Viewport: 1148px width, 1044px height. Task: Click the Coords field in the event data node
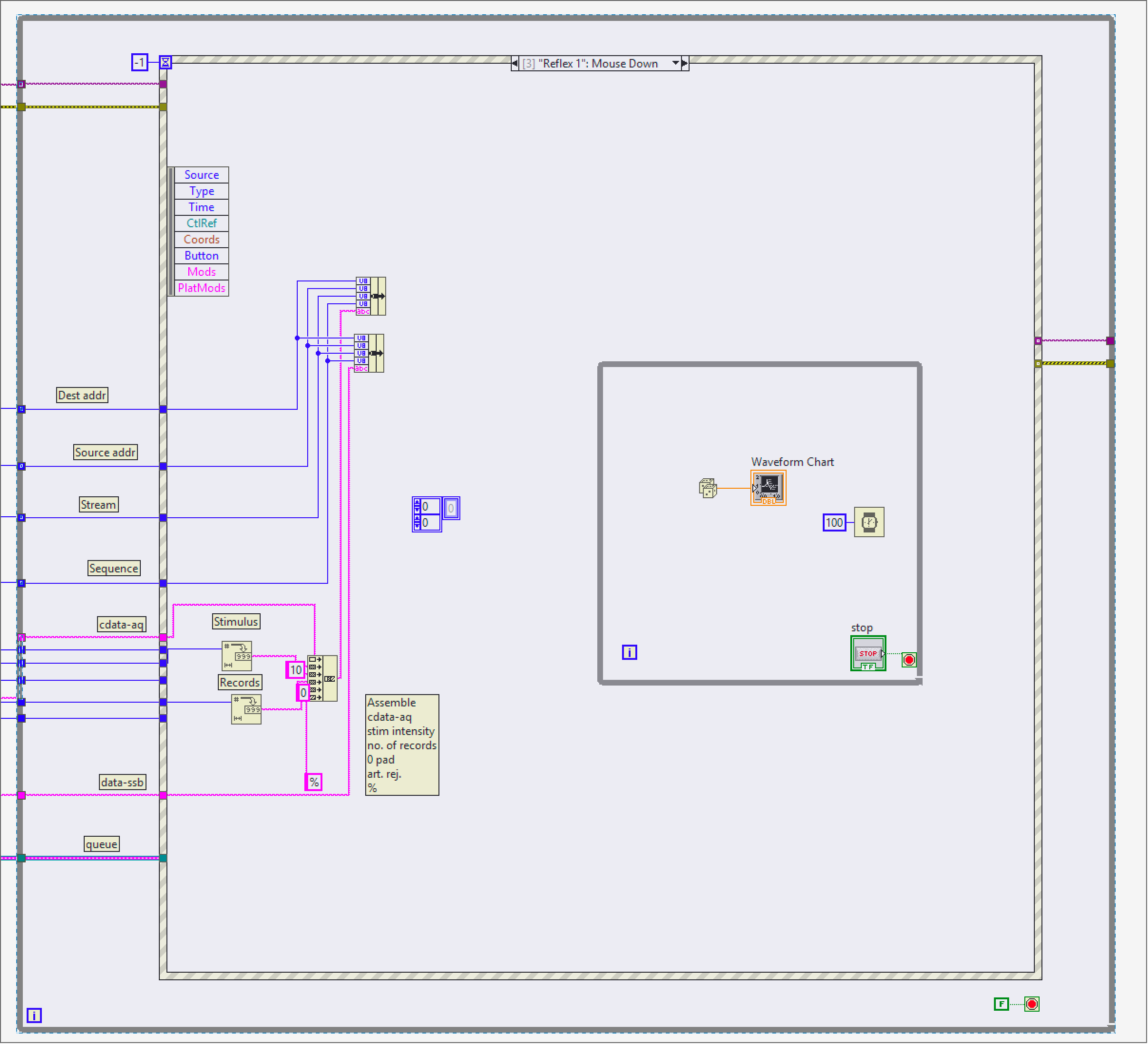(x=201, y=240)
